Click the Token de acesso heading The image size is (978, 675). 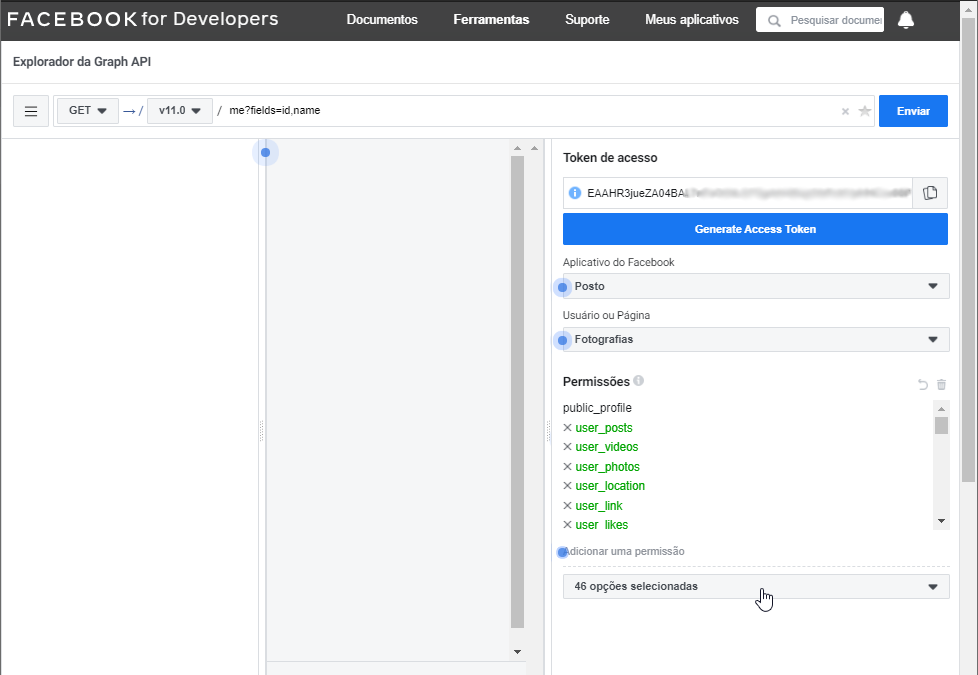point(610,158)
